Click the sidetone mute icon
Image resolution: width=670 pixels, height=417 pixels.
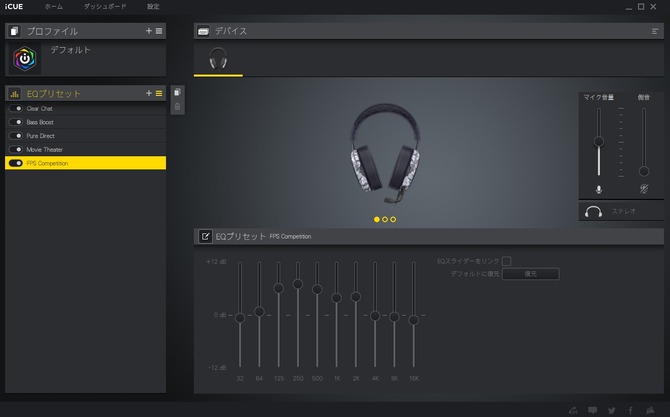click(644, 189)
